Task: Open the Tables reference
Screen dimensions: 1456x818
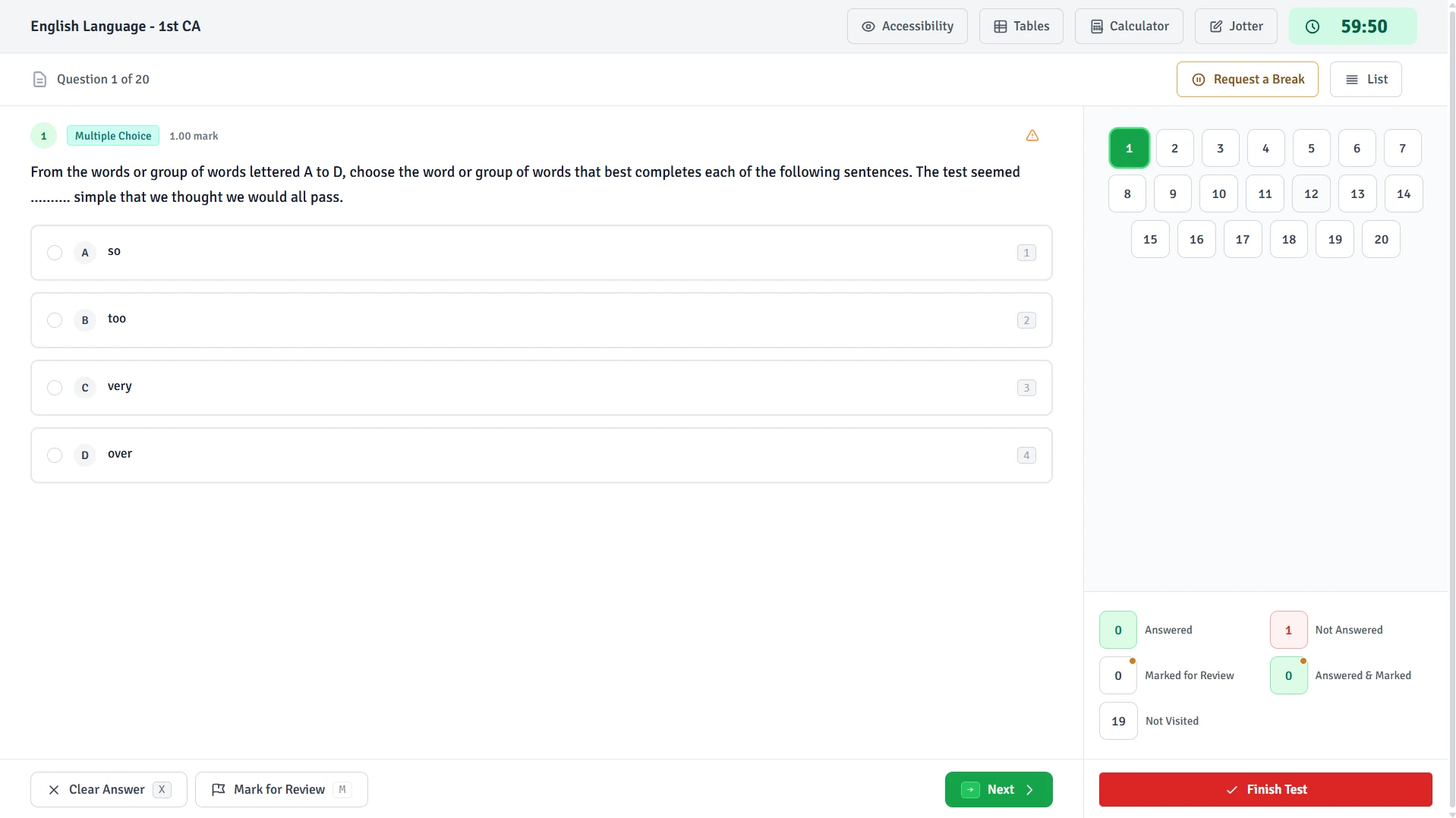Action: point(1021,27)
